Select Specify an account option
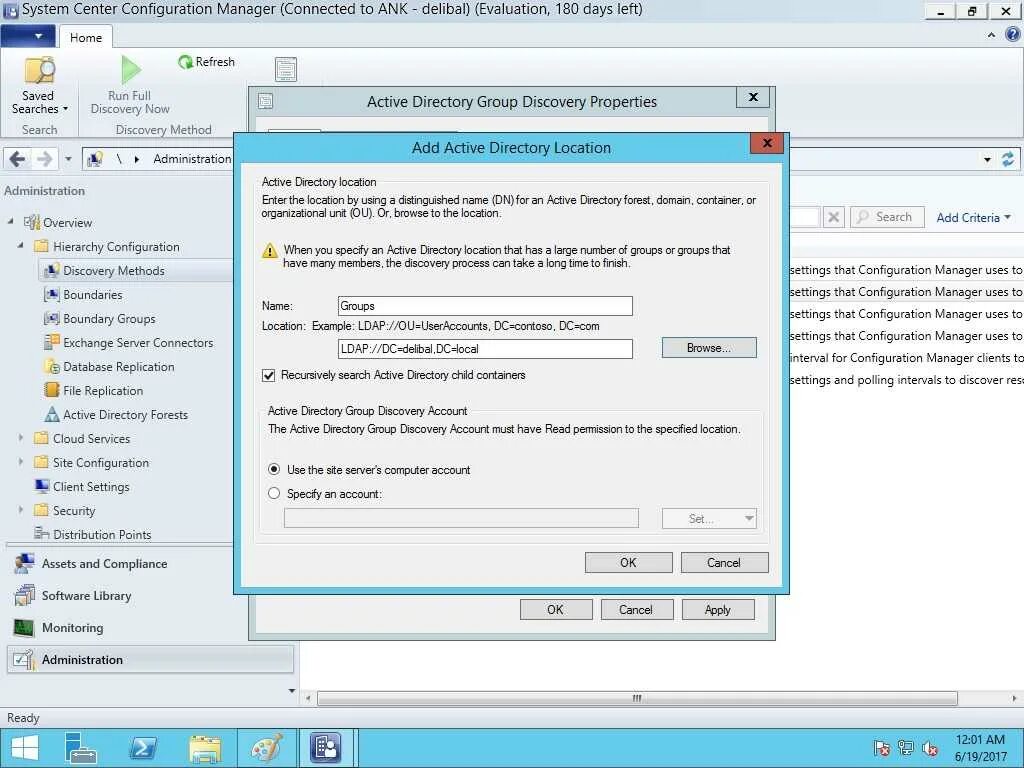 274,494
